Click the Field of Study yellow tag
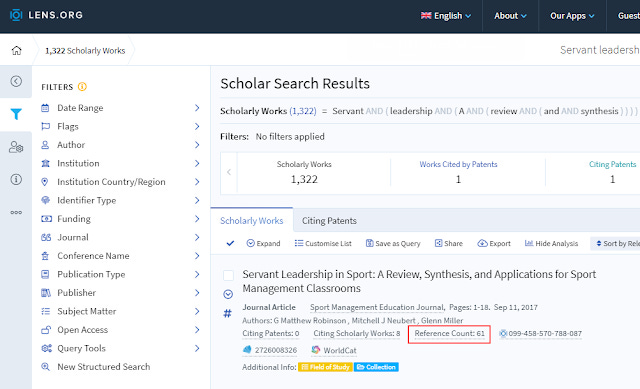The height and width of the screenshot is (389, 640). [x=325, y=367]
